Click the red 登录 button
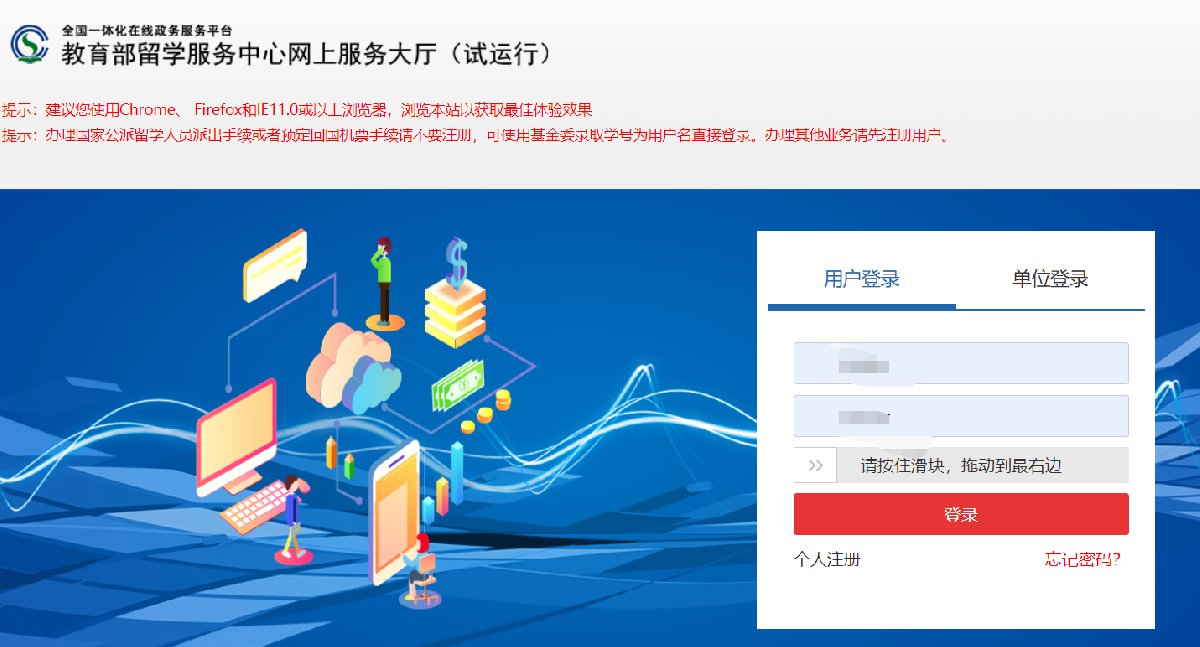 click(x=961, y=514)
